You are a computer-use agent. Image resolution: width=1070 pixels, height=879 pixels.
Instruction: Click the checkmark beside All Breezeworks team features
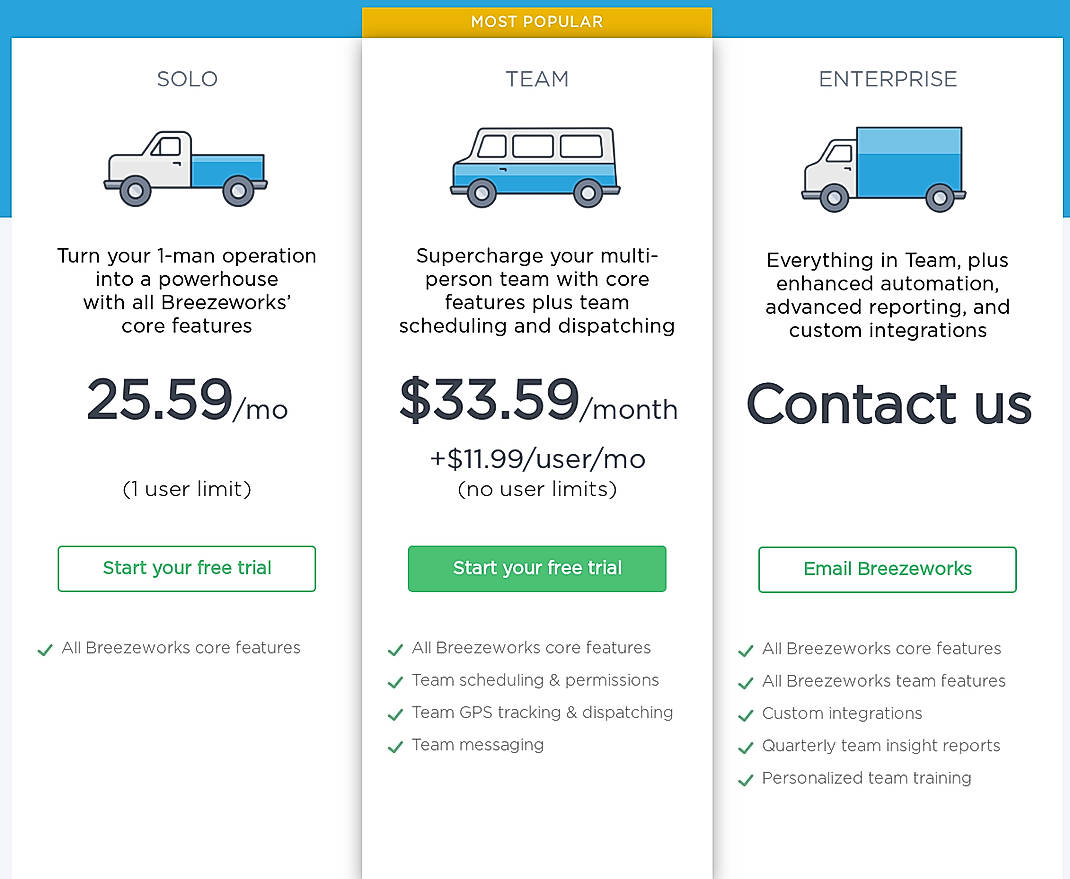tap(746, 682)
